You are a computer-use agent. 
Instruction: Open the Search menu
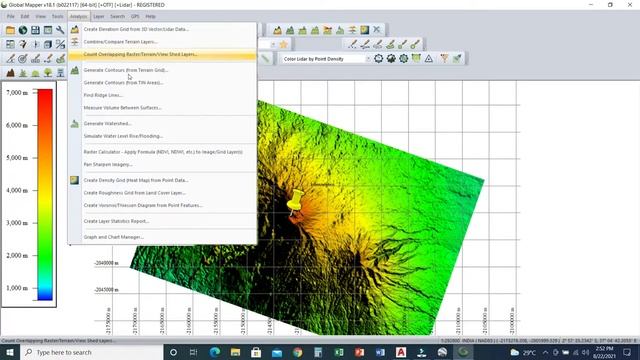[118, 16]
